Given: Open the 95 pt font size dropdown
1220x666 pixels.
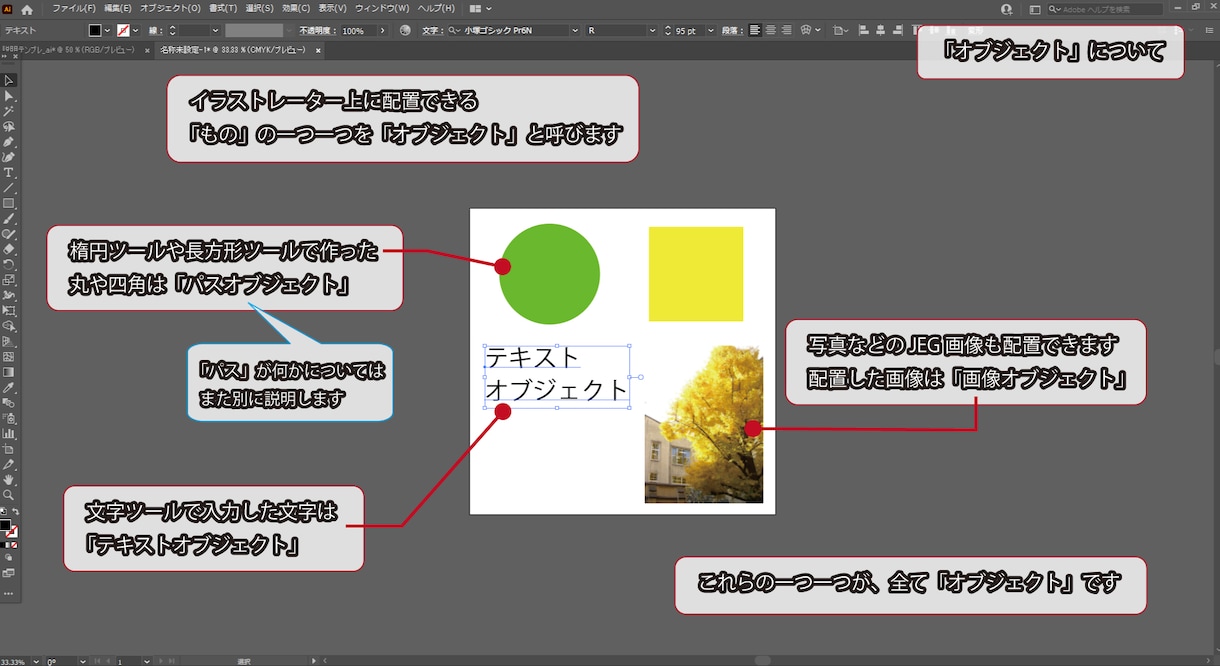Looking at the screenshot, I should pyautogui.click(x=711, y=30).
